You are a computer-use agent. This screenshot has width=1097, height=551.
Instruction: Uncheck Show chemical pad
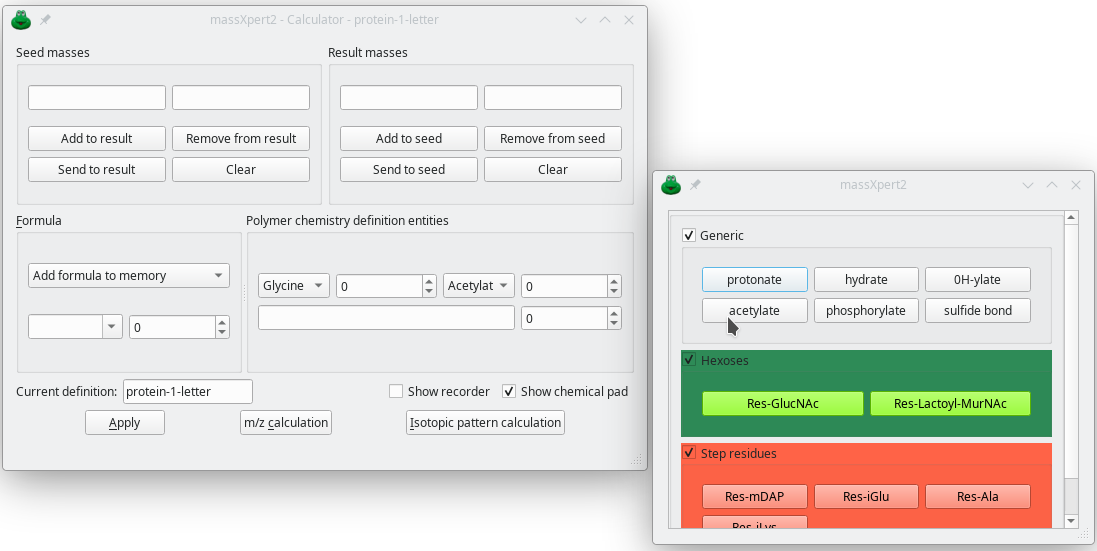tap(509, 392)
